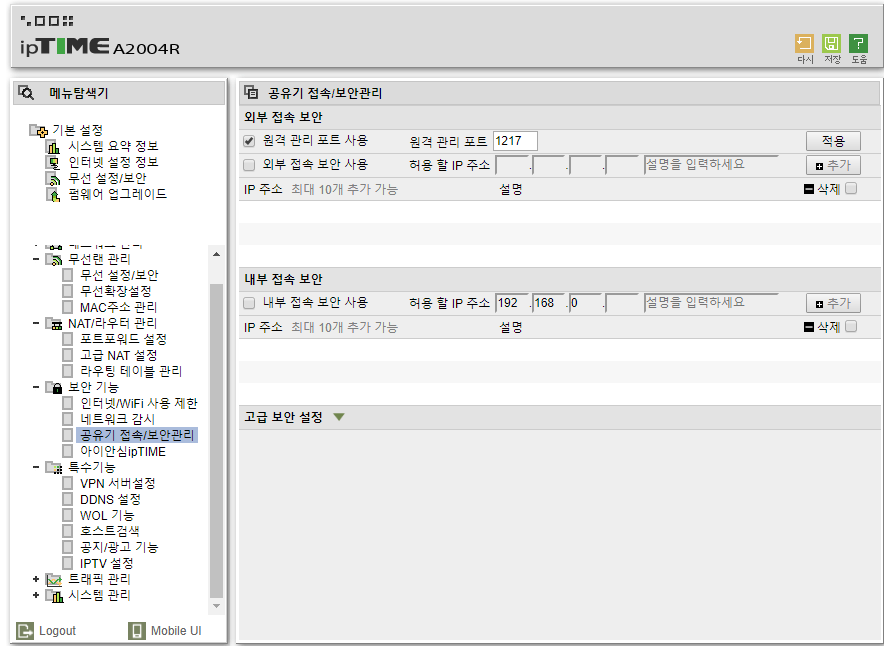Viewport: 884px width, 646px height.
Task: Collapse the 무선랜 관리 tree node
Action: [x=36, y=259]
